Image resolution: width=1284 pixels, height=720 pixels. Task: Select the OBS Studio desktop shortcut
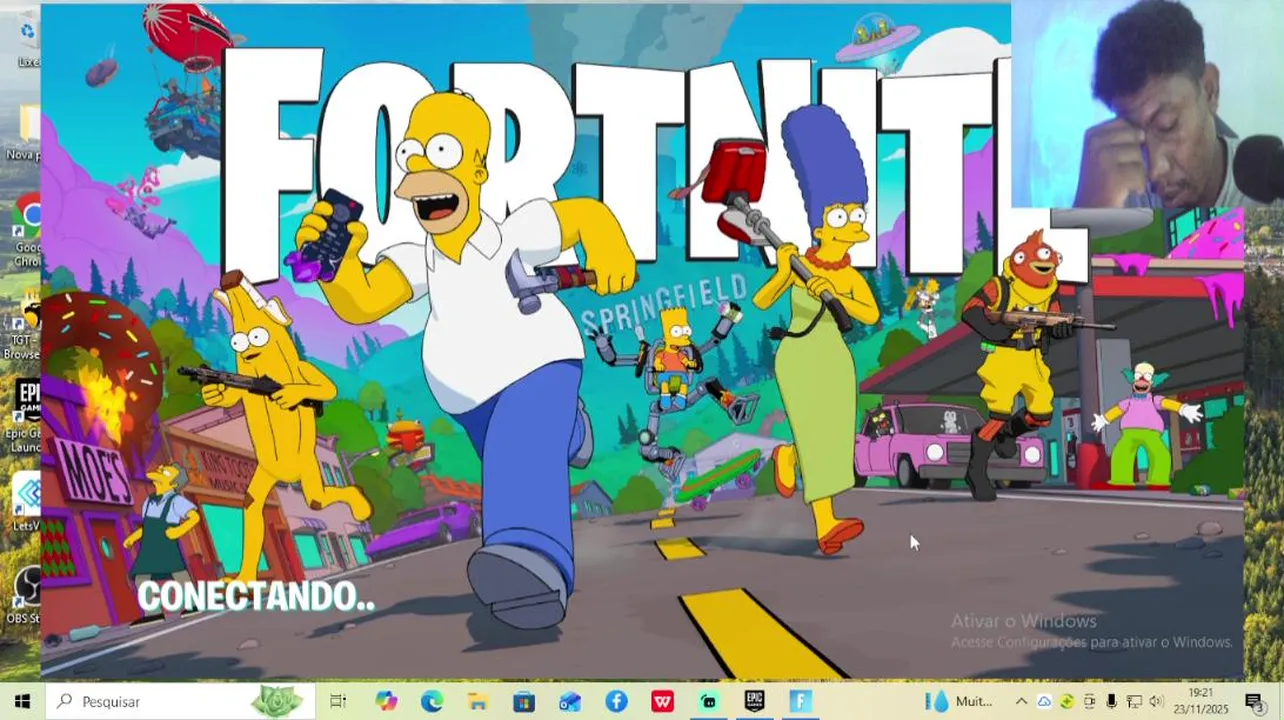[24, 596]
